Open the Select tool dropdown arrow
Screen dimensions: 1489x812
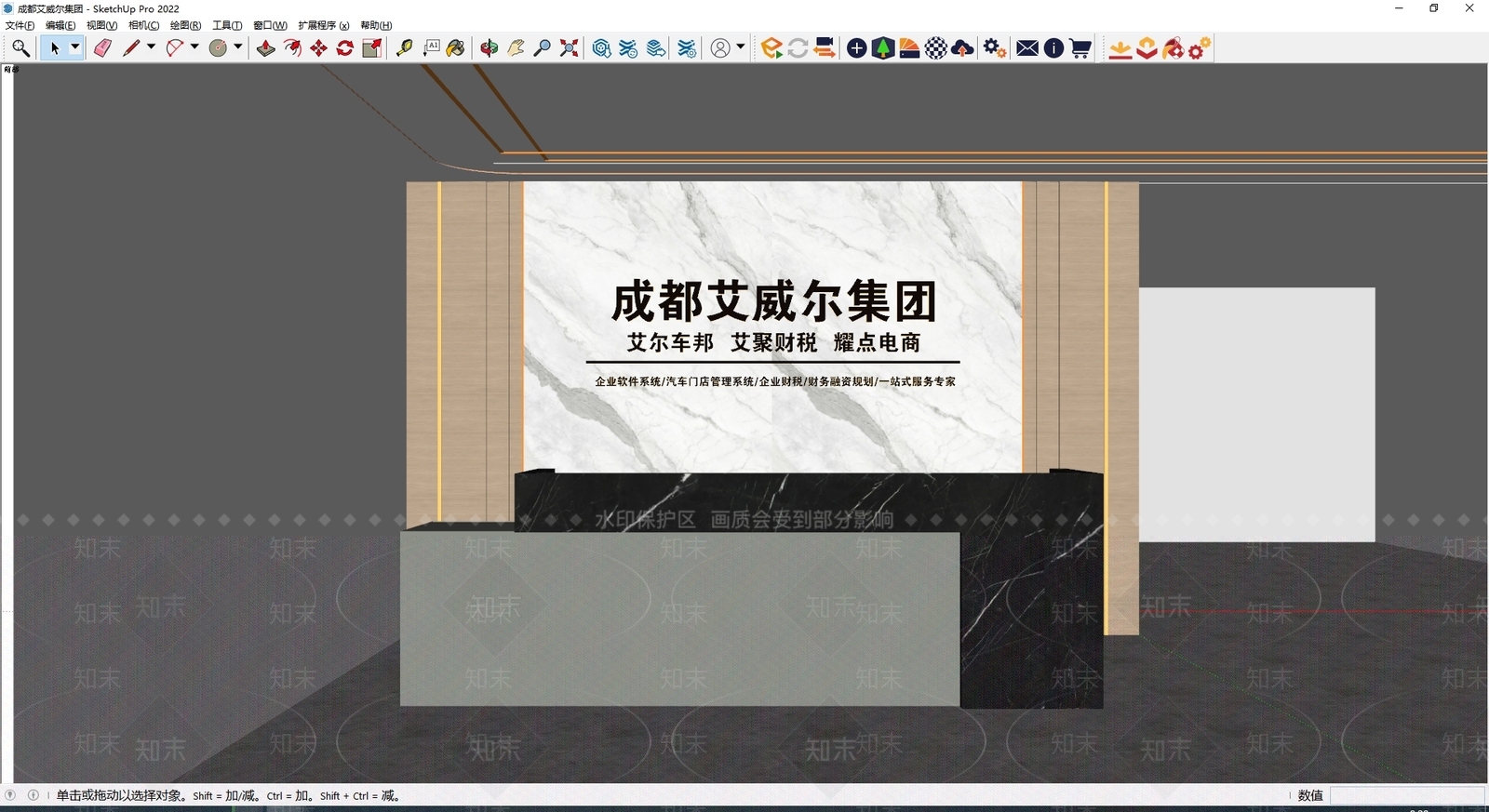click(x=75, y=47)
